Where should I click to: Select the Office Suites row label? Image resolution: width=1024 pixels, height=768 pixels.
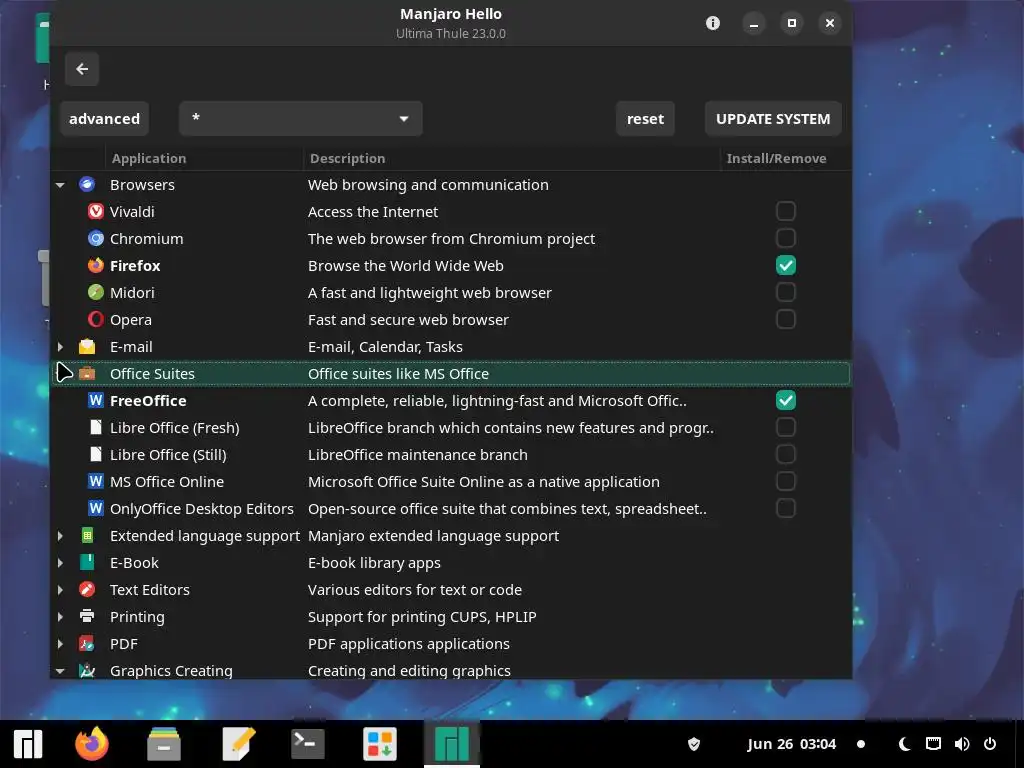[x=152, y=374]
